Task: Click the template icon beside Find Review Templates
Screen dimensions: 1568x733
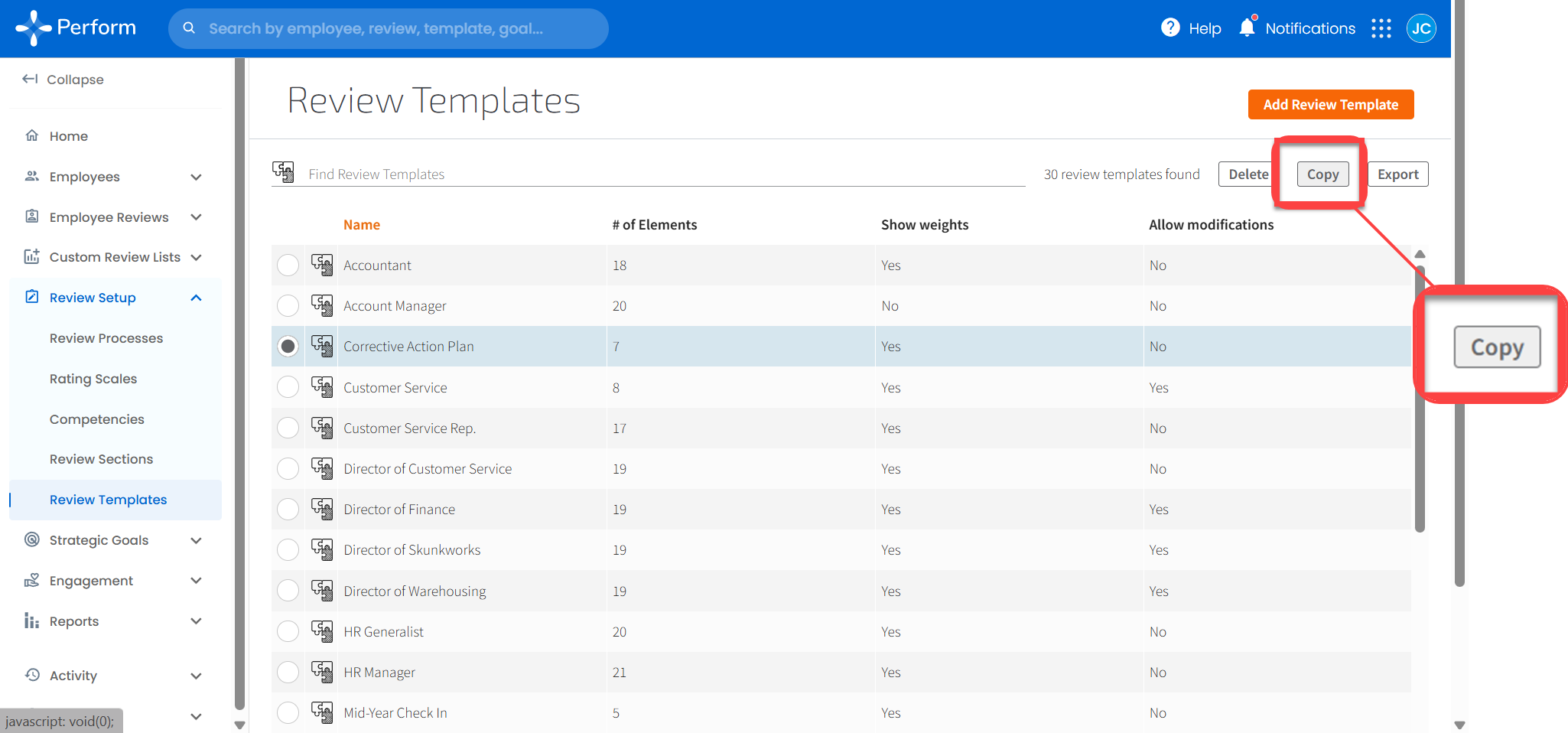Action: (283, 171)
